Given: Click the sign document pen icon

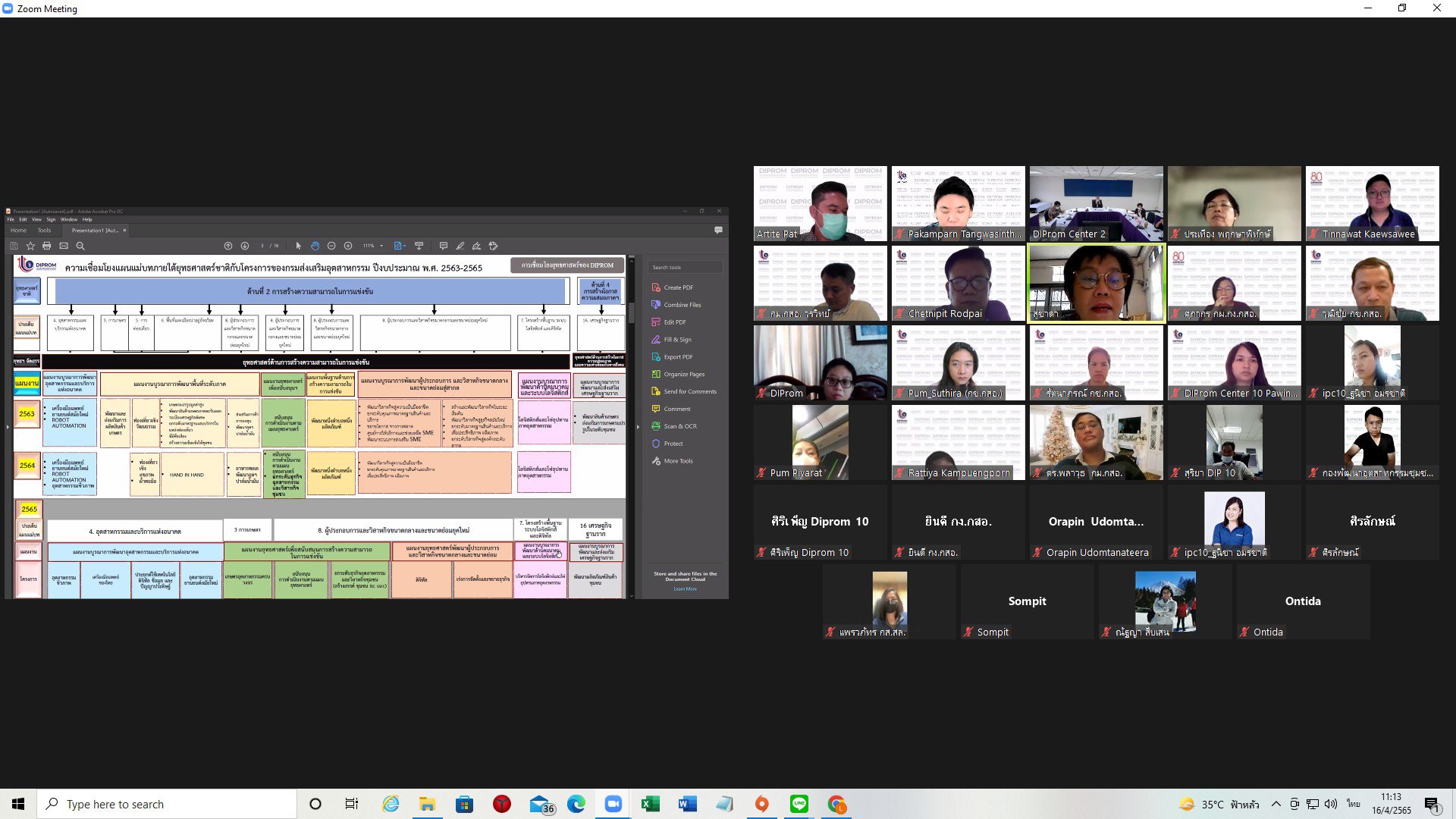Looking at the screenshot, I should [x=476, y=246].
